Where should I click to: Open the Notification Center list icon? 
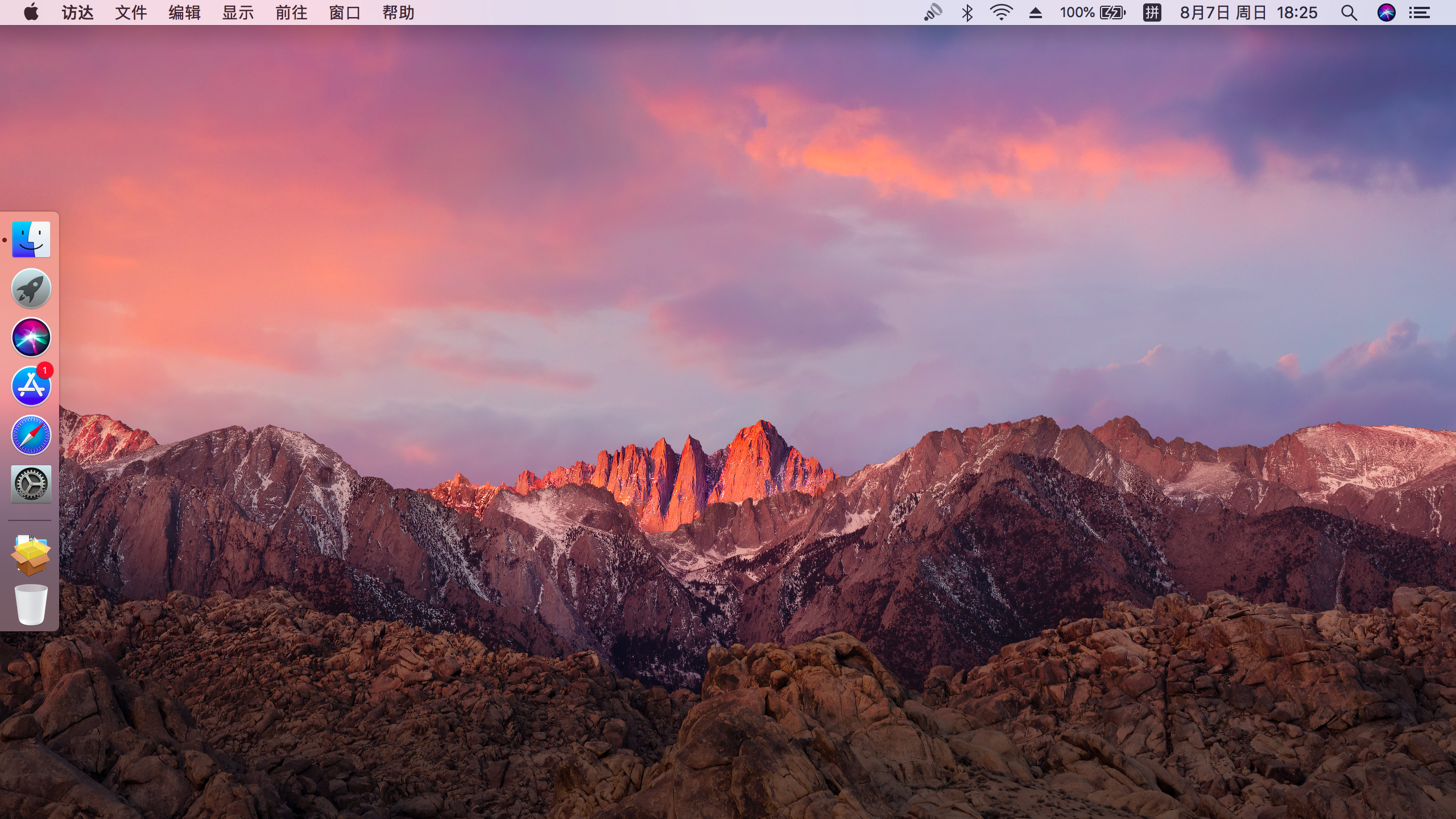[x=1420, y=13]
